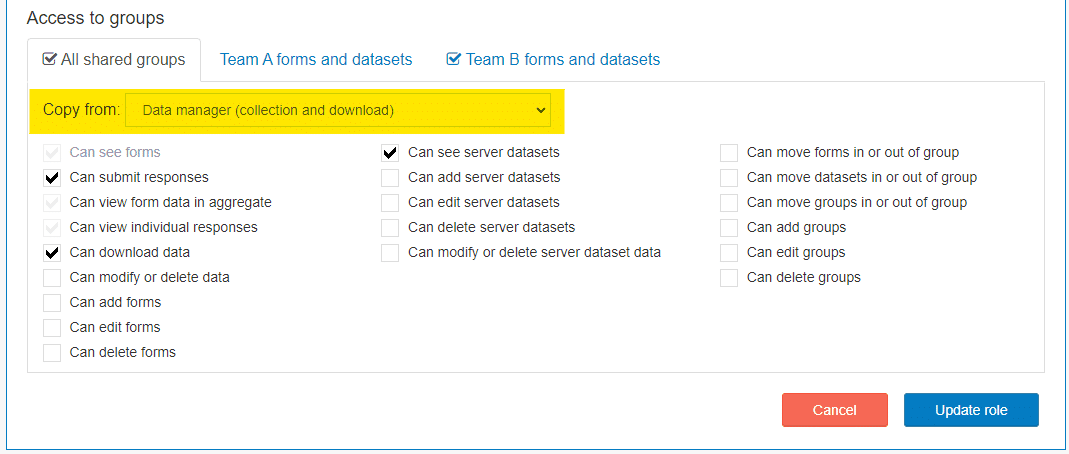
Task: Click the disabled Can view individual responses checkbox
Action: [x=52, y=228]
